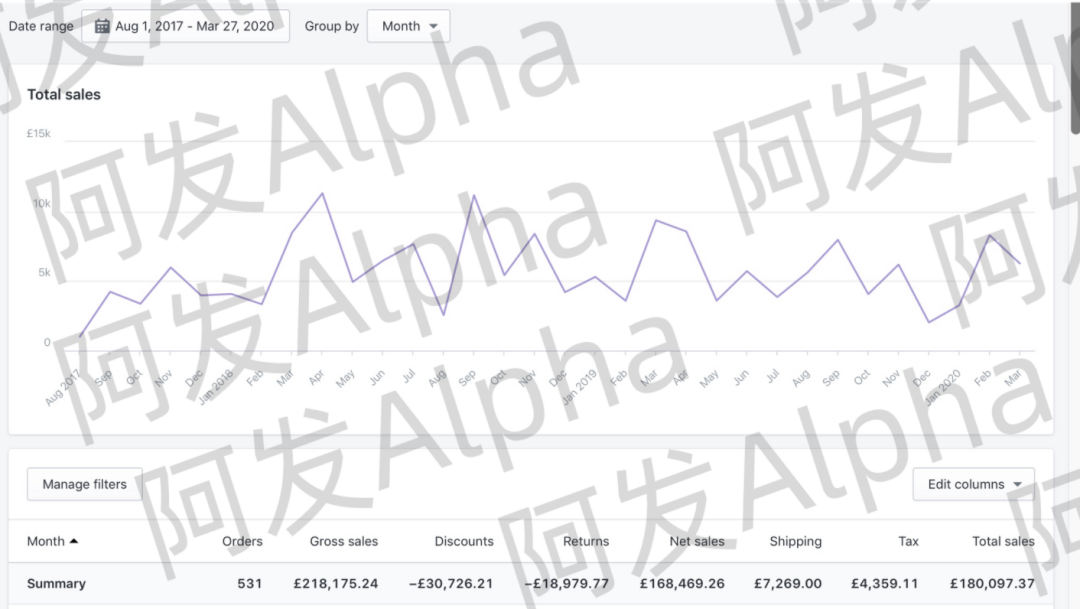
Task: Sort table by Net sales
Action: click(x=696, y=541)
